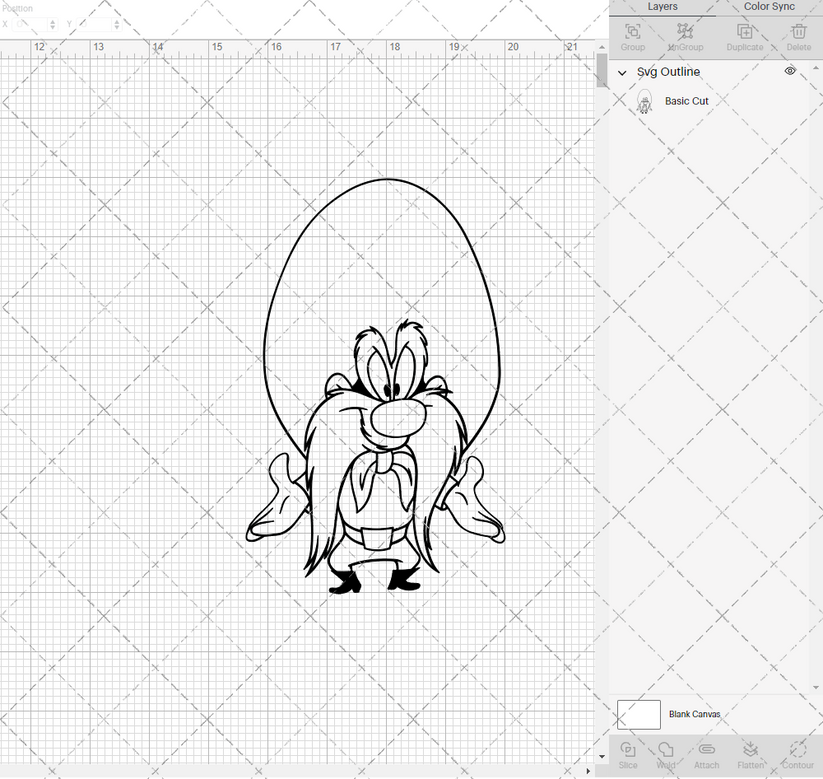
Task: Select the Slice tool
Action: pos(628,753)
